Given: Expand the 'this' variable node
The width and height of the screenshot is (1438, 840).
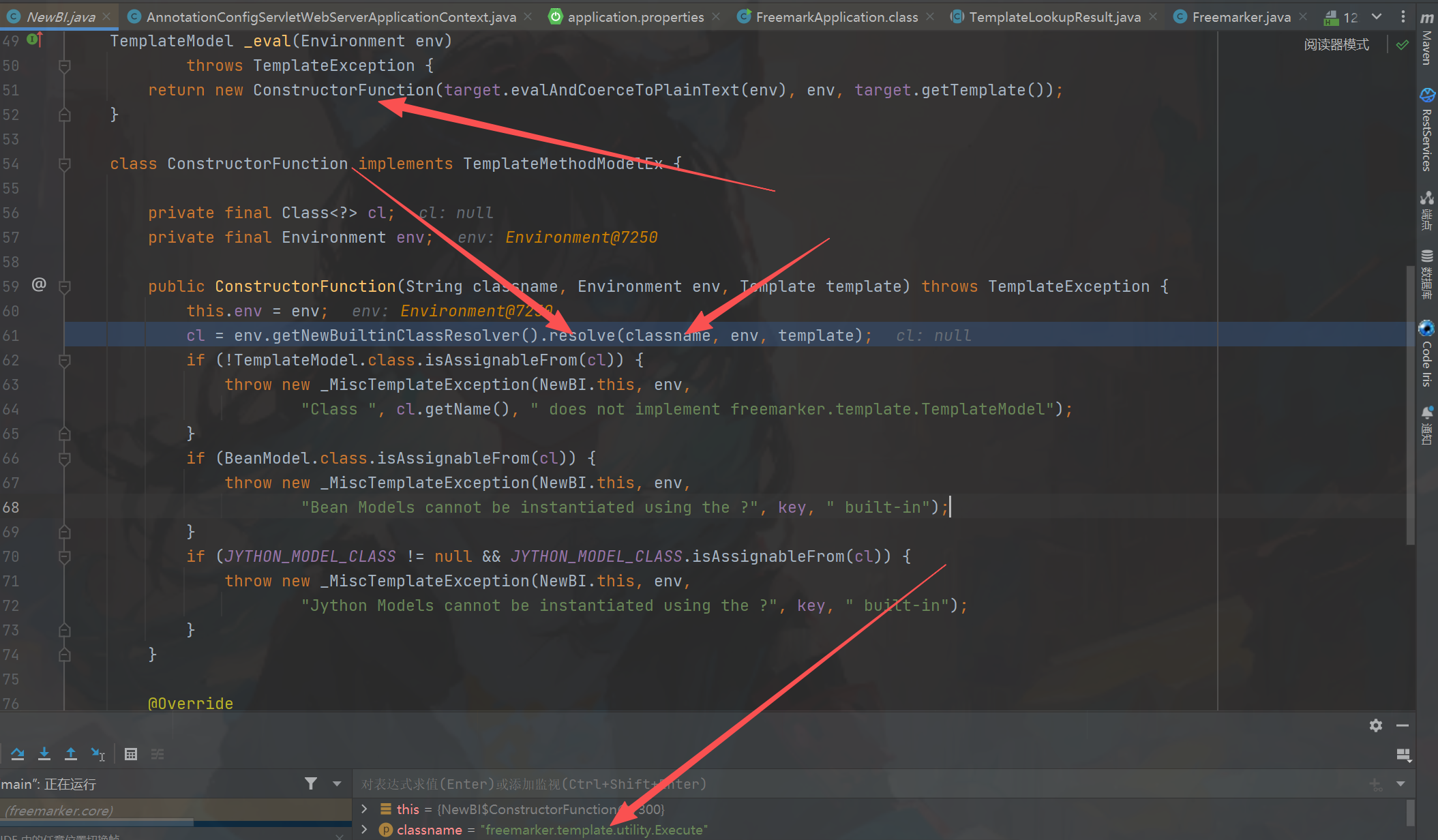Looking at the screenshot, I should [364, 809].
